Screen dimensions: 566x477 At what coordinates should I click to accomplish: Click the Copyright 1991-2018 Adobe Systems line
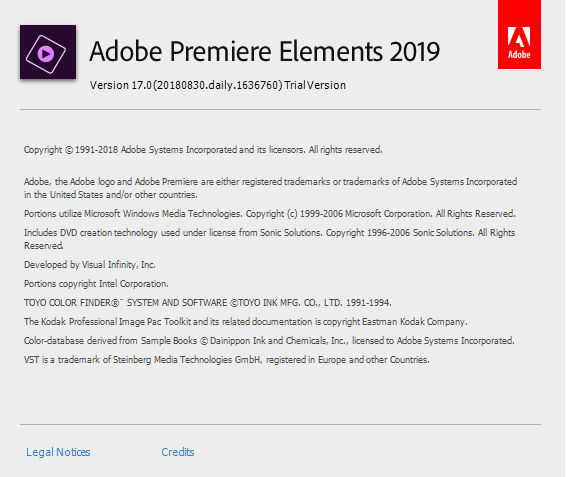point(203,150)
